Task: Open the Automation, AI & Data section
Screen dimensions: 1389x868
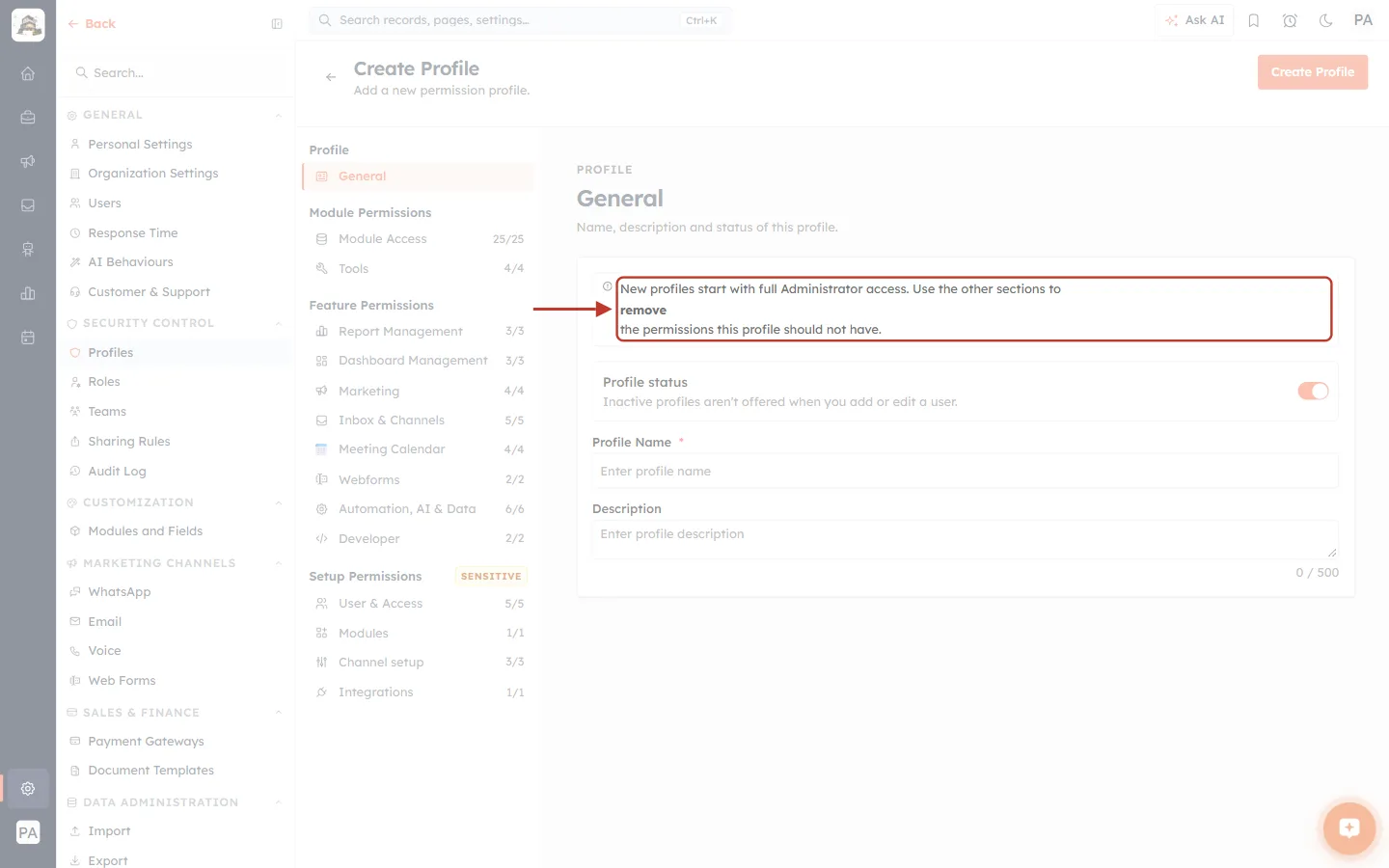Action: pos(418,509)
